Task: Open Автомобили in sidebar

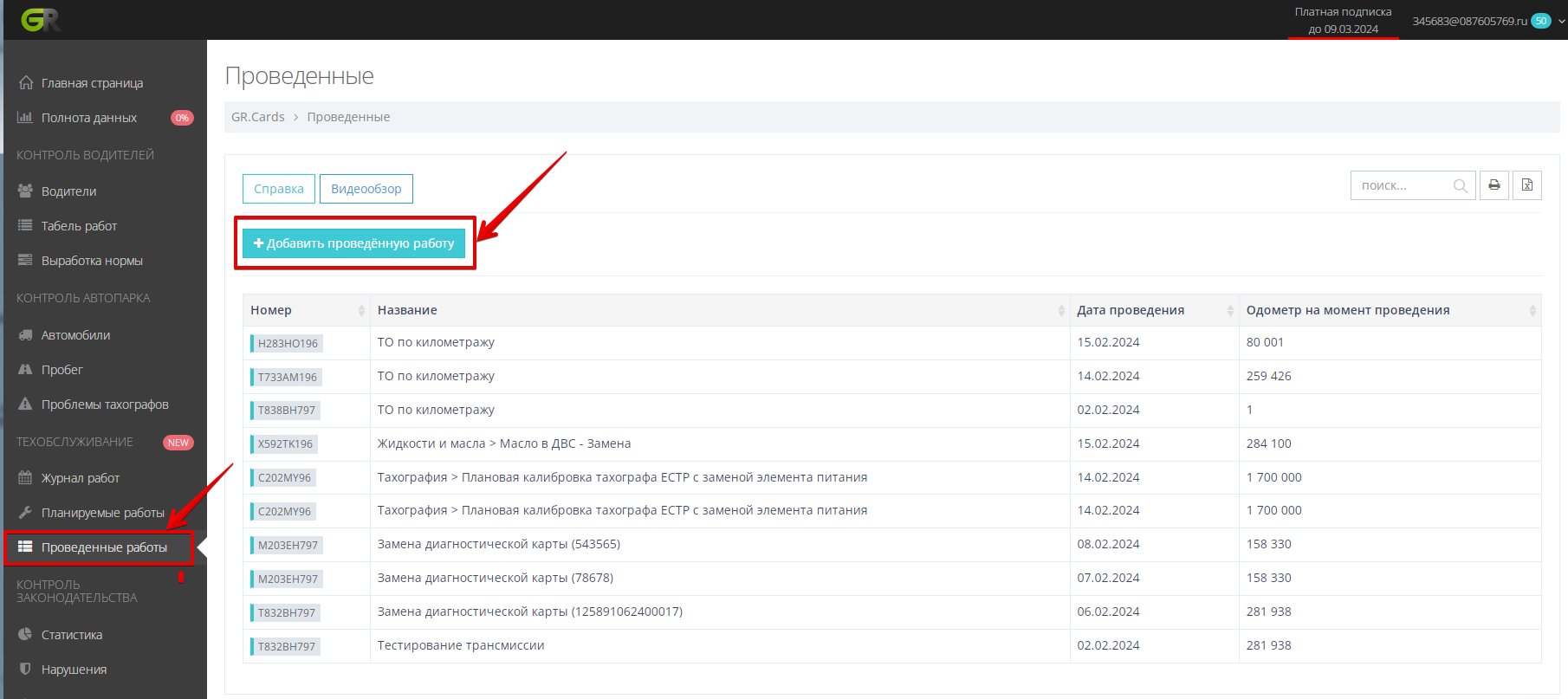Action: [x=75, y=335]
